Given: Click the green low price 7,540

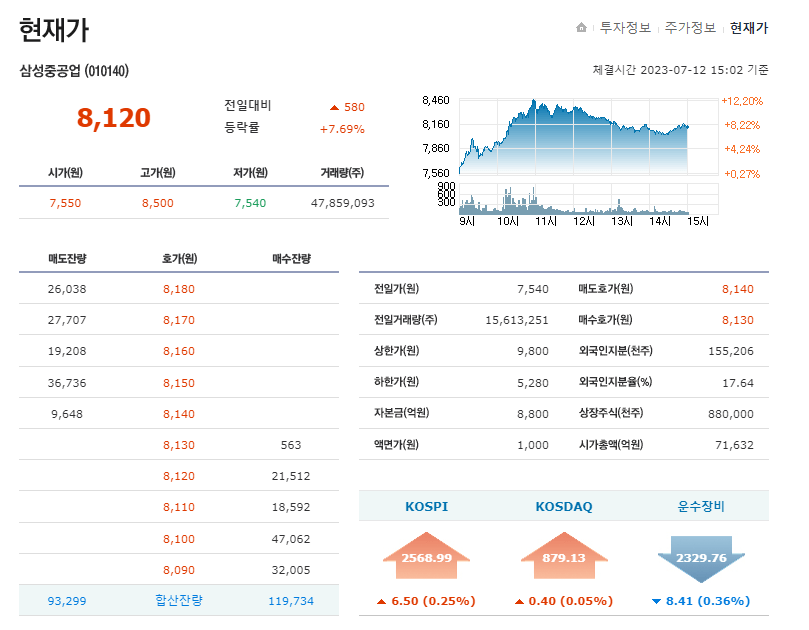Looking at the screenshot, I should (x=250, y=203).
